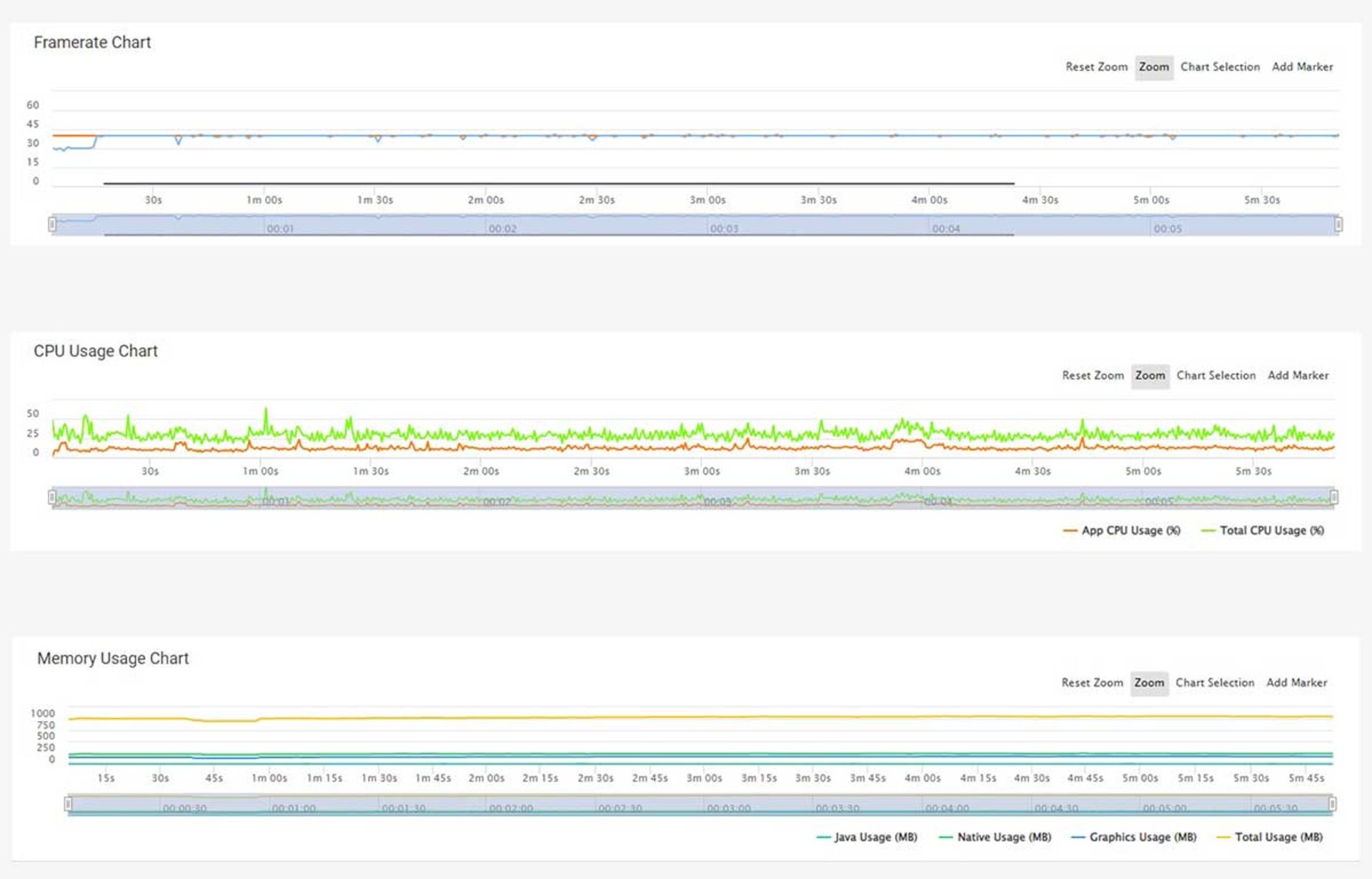Choose Chart Selection in Memory Usage Chart
The image size is (1372, 879).
pos(1215,682)
